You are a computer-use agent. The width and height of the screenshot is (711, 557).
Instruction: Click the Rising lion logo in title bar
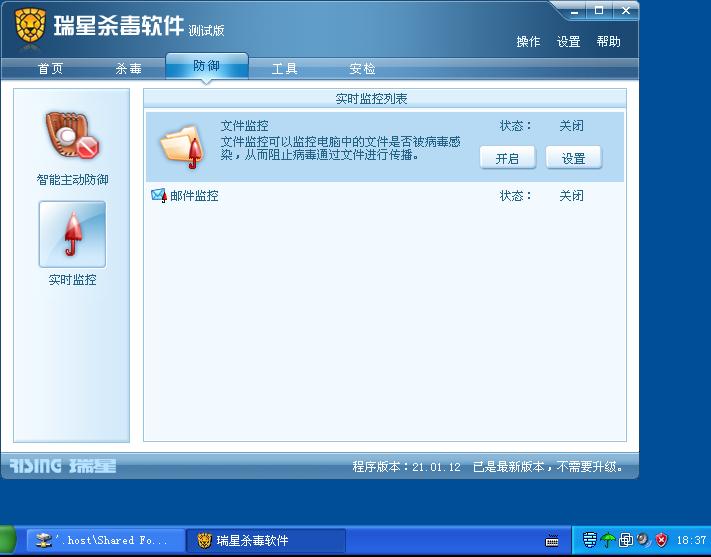(30, 26)
